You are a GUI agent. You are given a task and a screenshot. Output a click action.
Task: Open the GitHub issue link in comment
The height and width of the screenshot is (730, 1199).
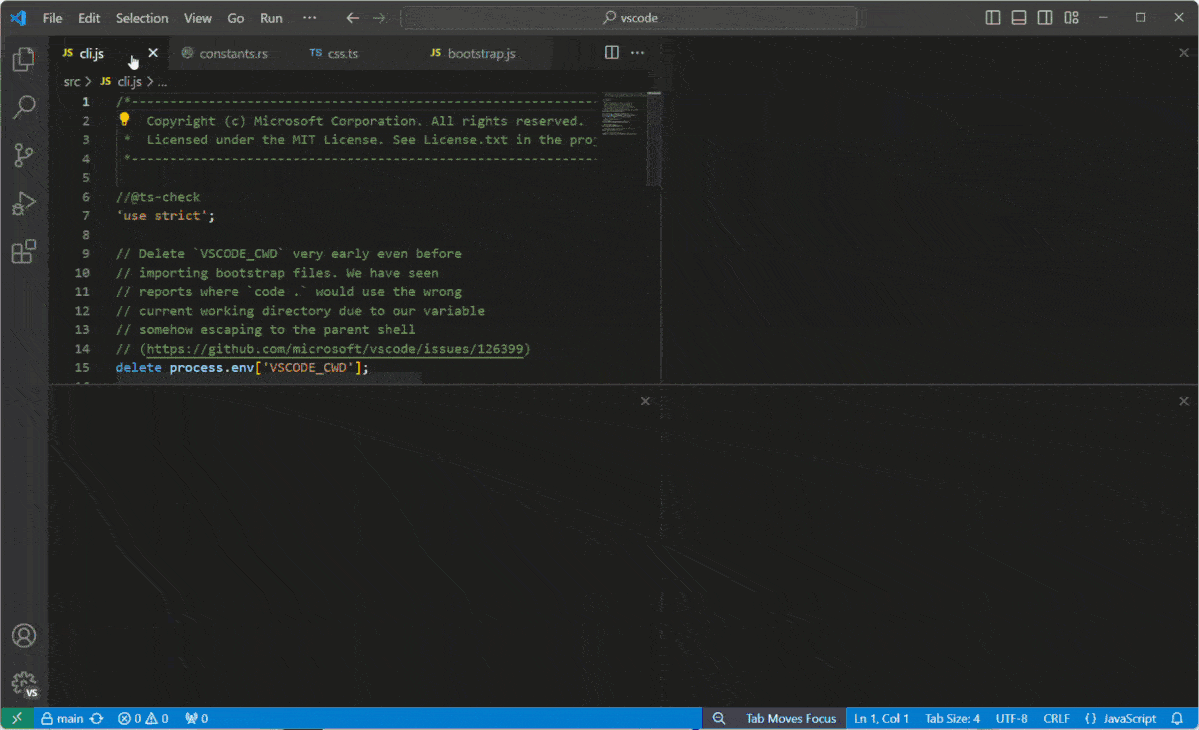coord(335,349)
